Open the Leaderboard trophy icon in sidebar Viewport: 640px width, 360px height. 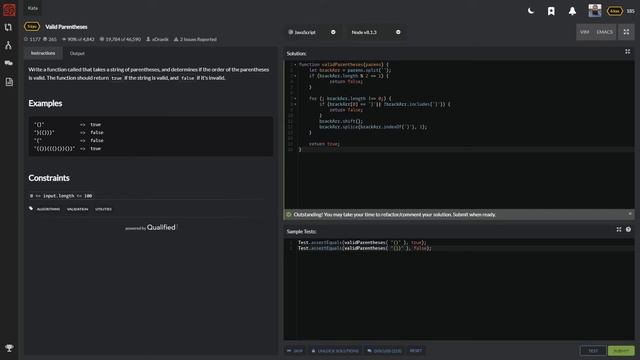tap(9, 348)
